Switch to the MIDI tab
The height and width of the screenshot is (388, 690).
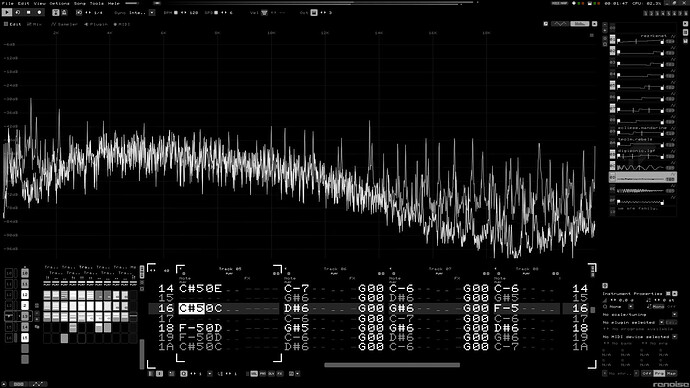tap(122, 24)
